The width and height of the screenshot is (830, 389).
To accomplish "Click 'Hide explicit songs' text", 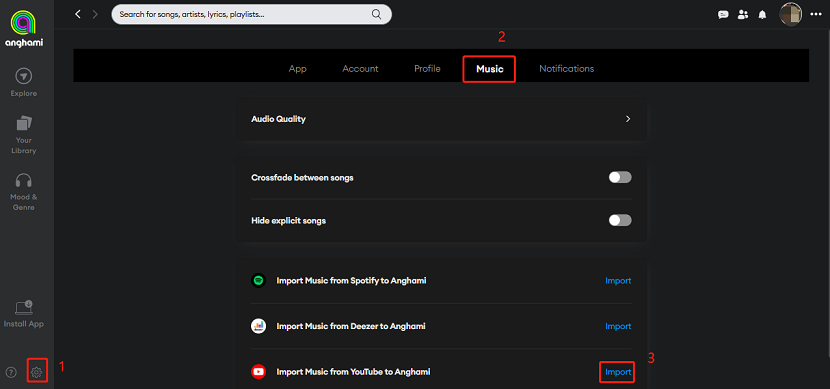I will point(288,220).
